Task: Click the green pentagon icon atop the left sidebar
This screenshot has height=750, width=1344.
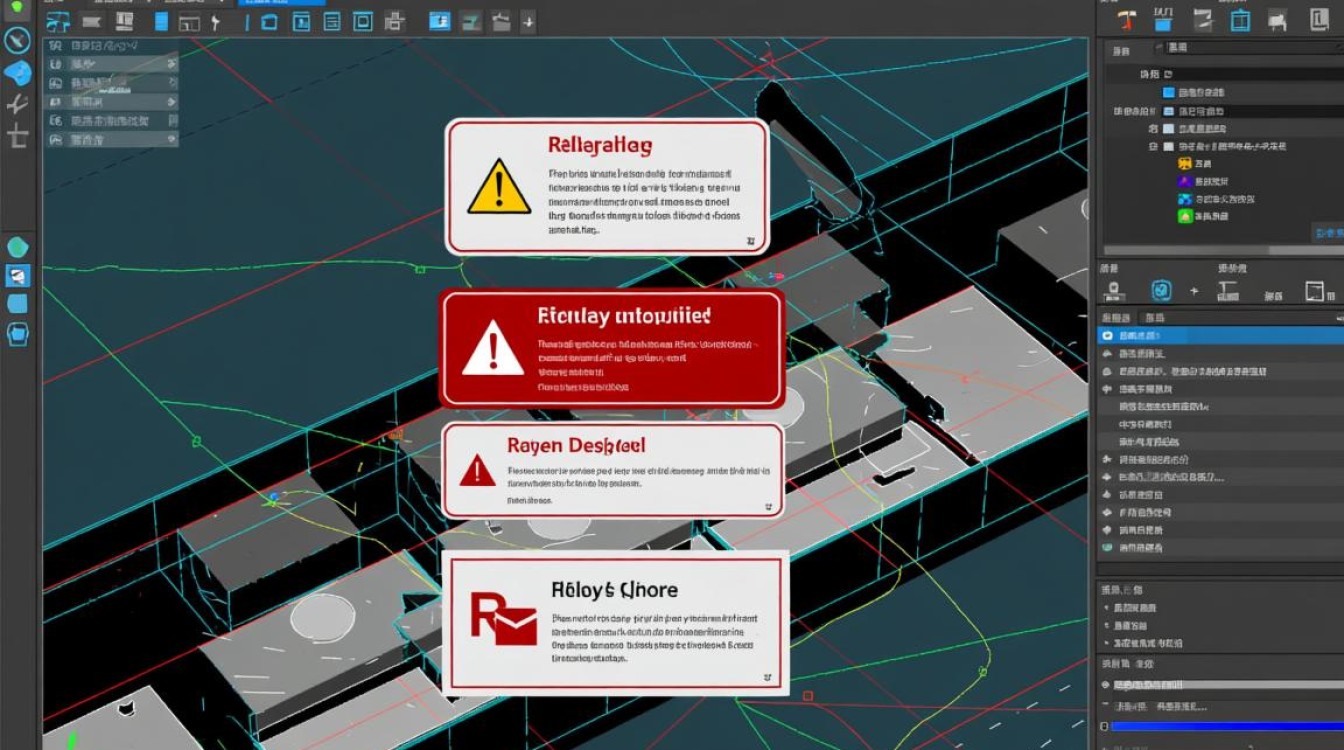Action: coord(17,7)
